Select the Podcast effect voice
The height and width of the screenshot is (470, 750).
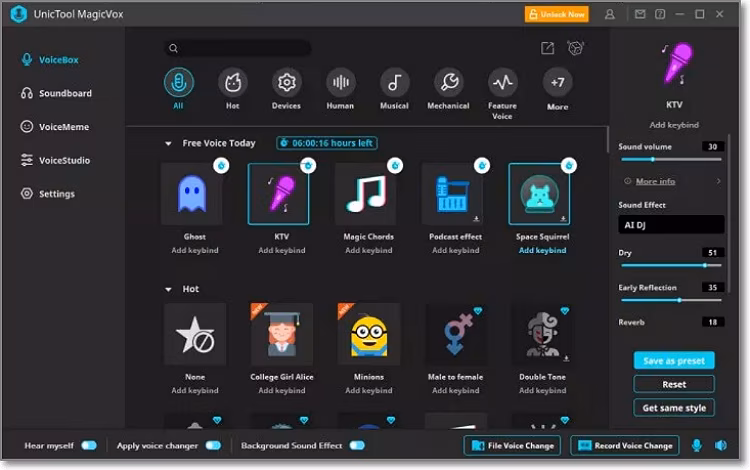tap(452, 194)
